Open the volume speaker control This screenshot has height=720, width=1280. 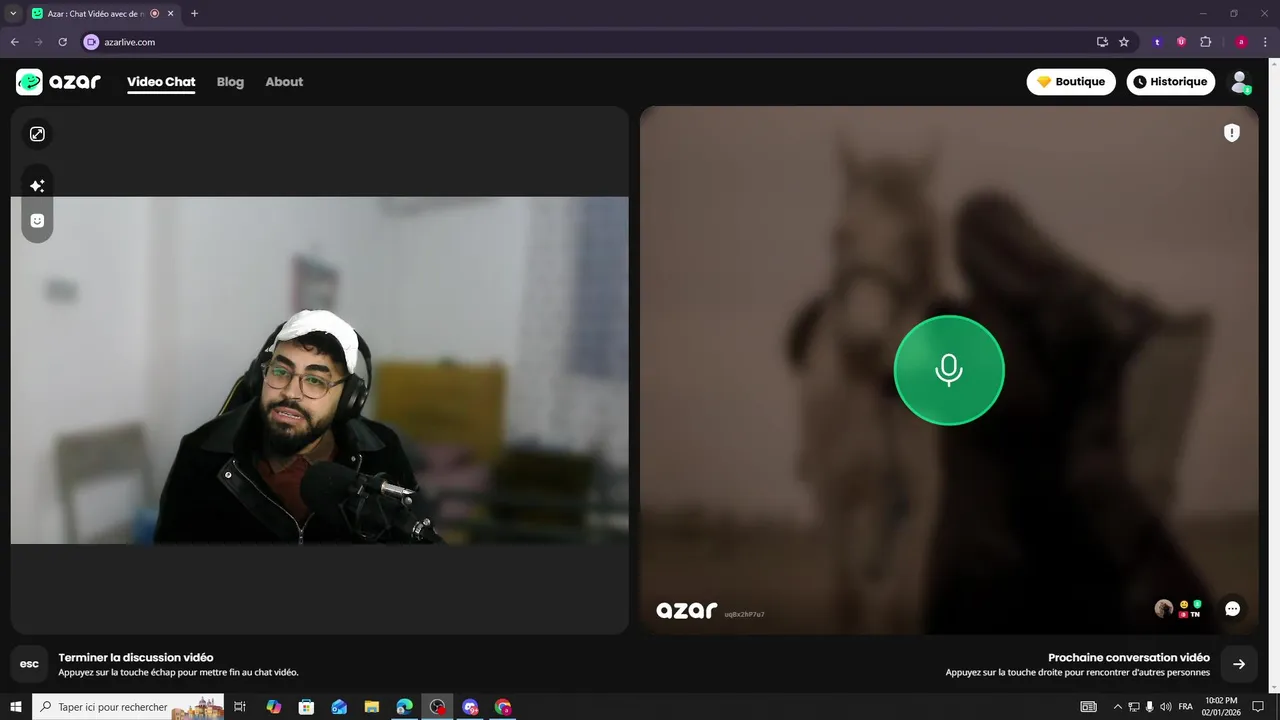pyautogui.click(x=1165, y=707)
